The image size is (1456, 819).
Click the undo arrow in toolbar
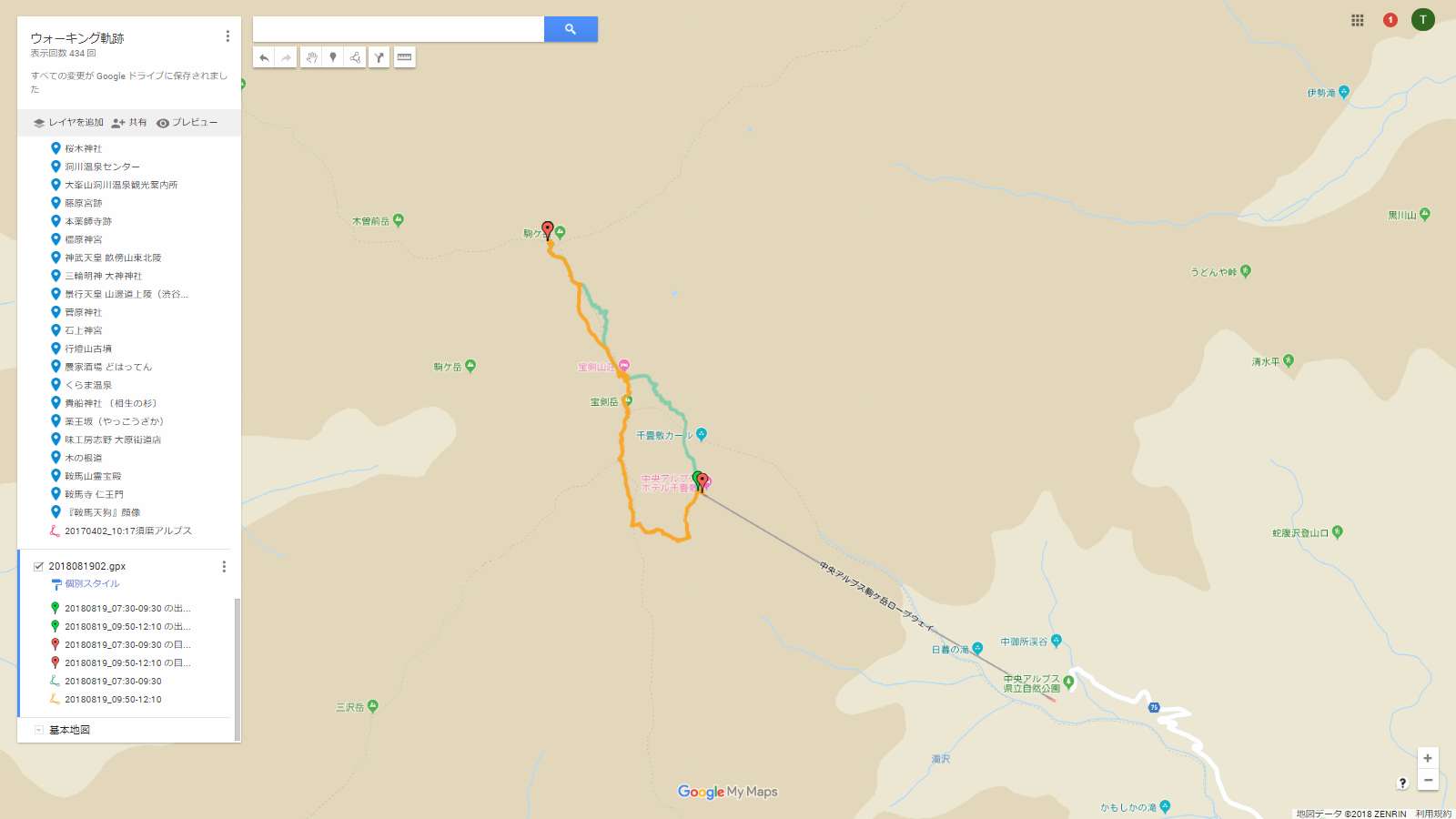pyautogui.click(x=264, y=57)
